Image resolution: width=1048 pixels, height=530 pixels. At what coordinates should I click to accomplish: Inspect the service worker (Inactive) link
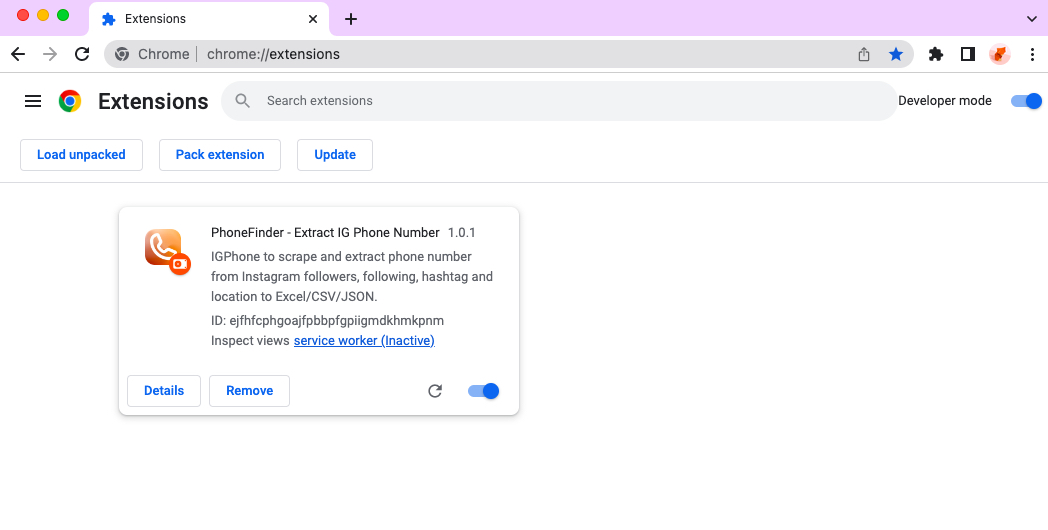click(364, 341)
